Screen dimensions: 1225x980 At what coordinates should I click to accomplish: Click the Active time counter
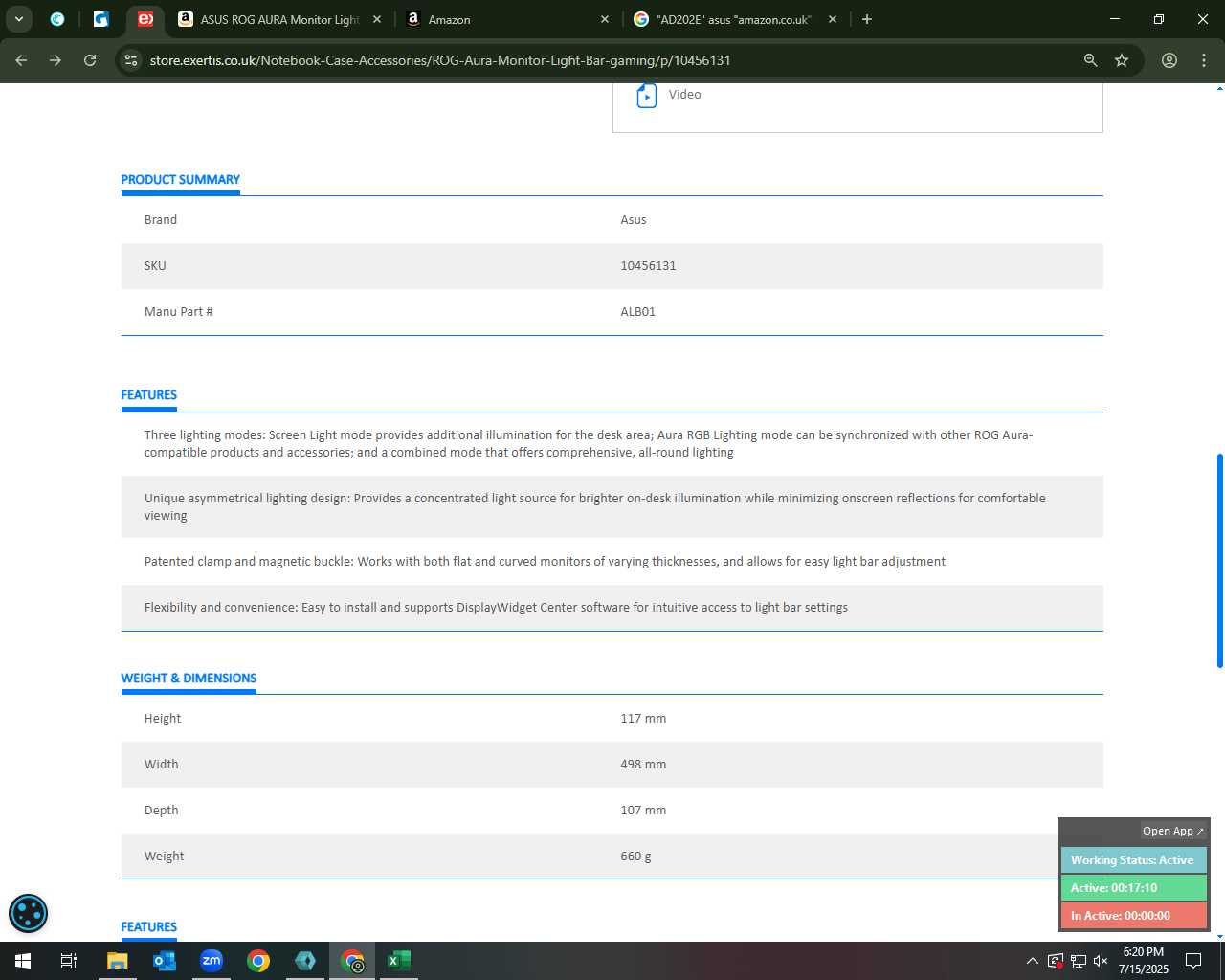tap(1133, 887)
